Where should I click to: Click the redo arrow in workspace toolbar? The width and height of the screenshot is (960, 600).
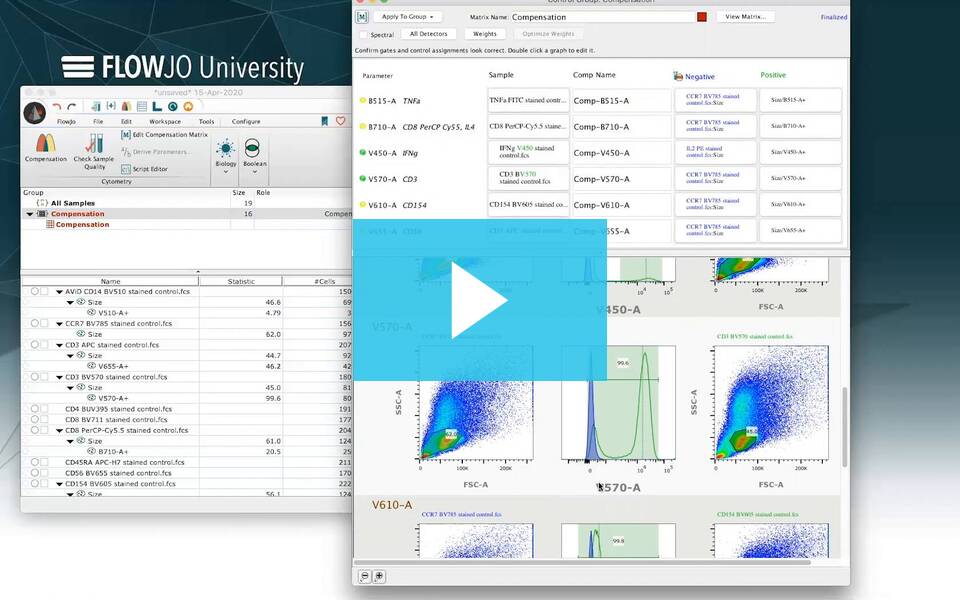72,107
